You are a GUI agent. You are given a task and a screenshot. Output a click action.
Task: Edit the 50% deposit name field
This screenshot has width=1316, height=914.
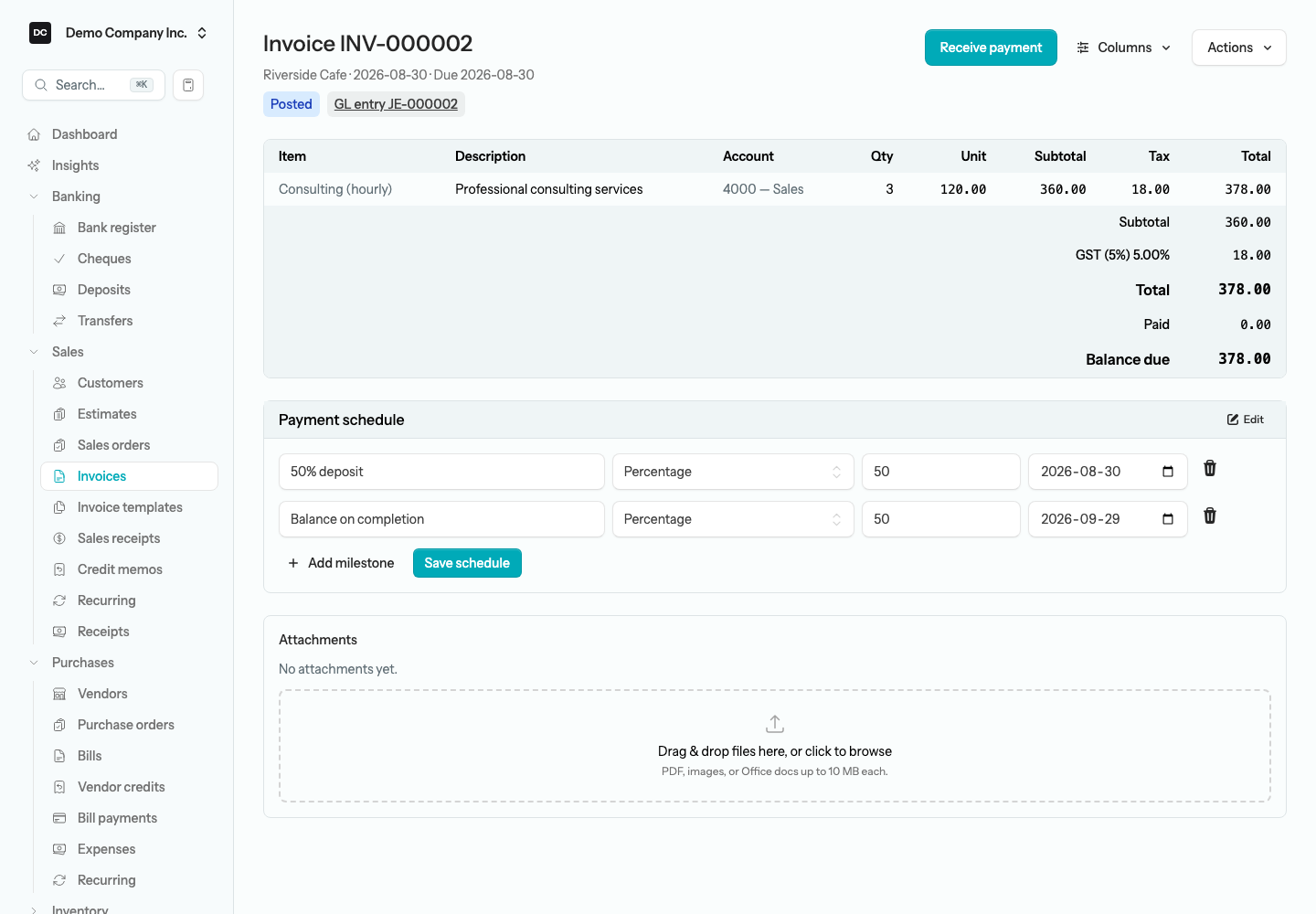pyautogui.click(x=441, y=472)
